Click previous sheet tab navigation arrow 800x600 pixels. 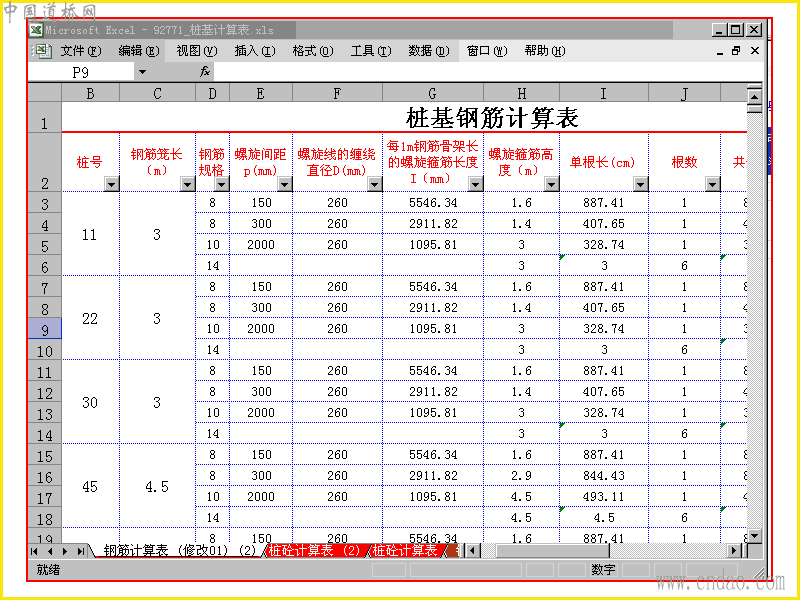point(49,552)
